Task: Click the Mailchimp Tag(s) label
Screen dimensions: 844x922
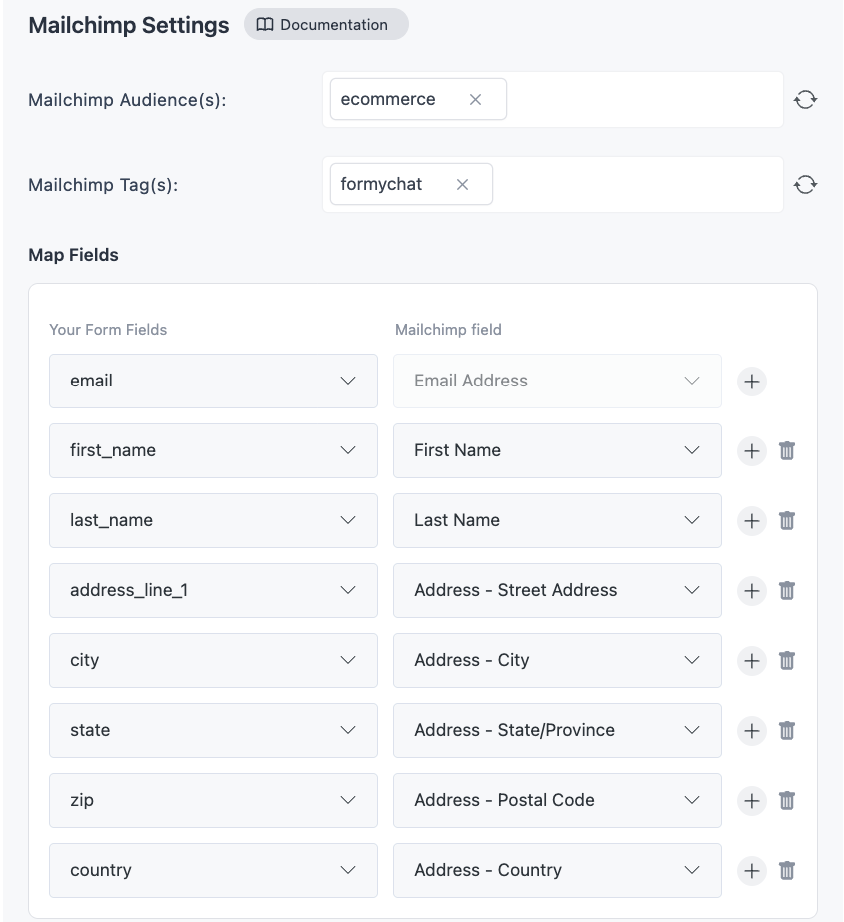Action: (103, 185)
